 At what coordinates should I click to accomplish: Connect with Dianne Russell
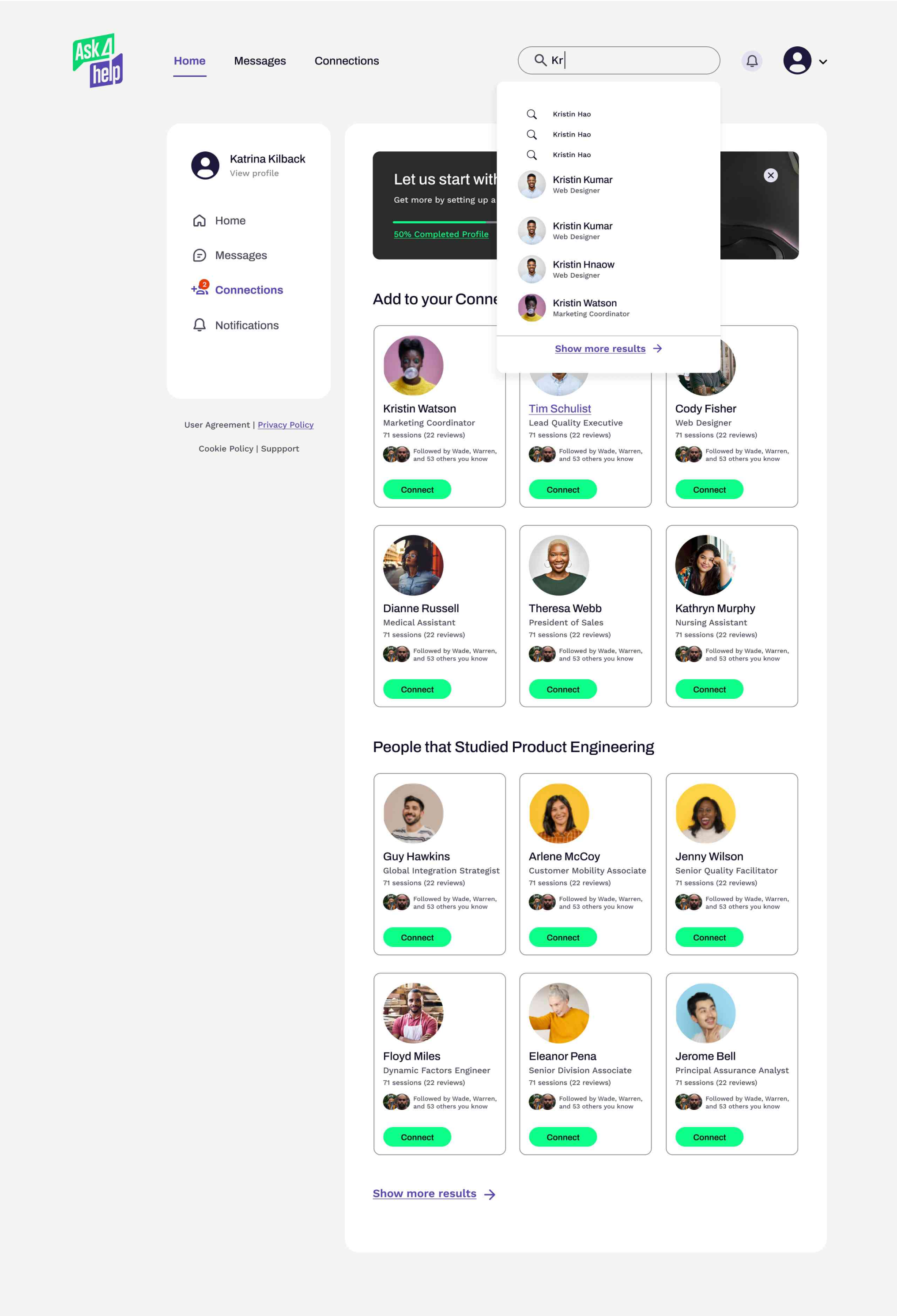417,689
